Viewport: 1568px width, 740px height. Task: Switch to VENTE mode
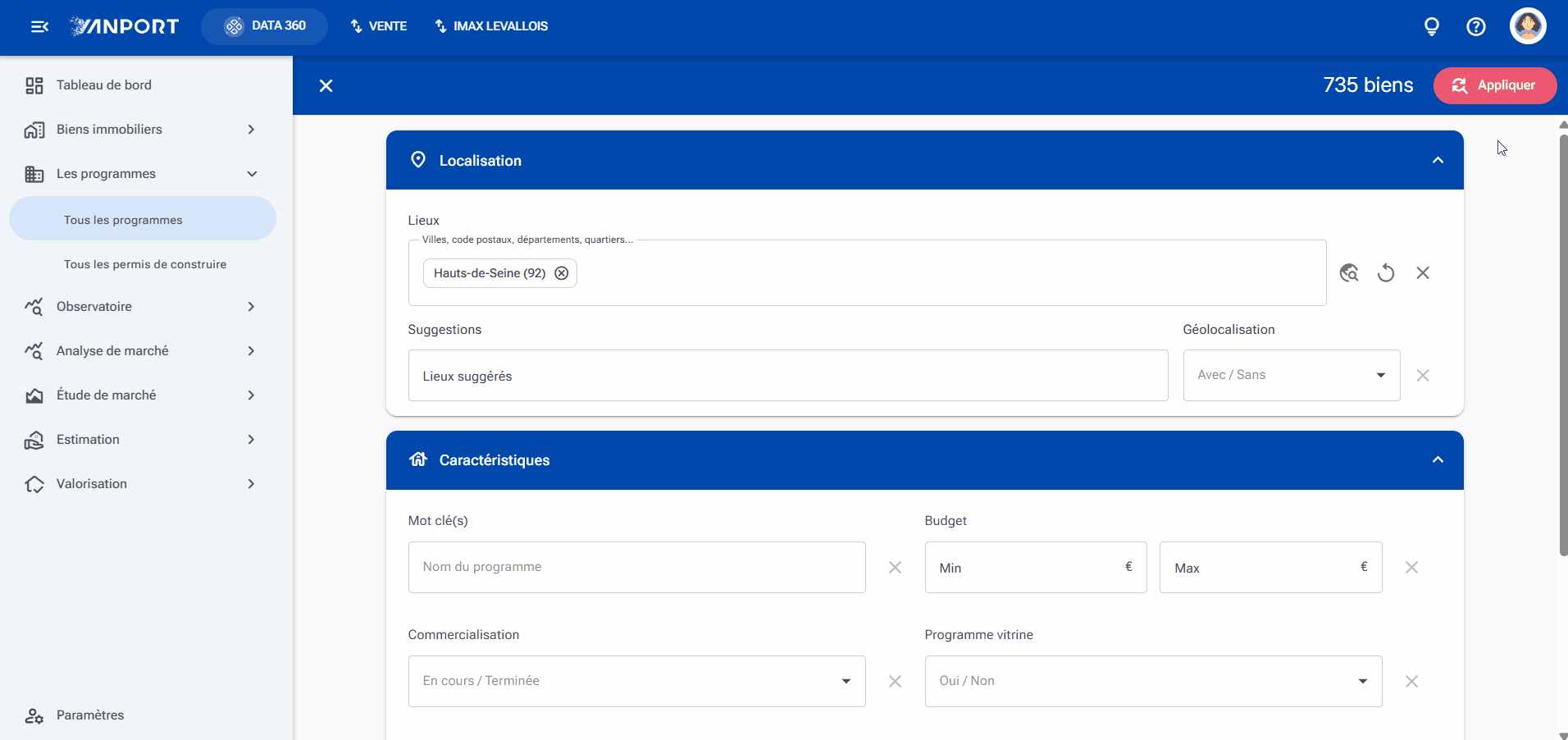(x=378, y=26)
